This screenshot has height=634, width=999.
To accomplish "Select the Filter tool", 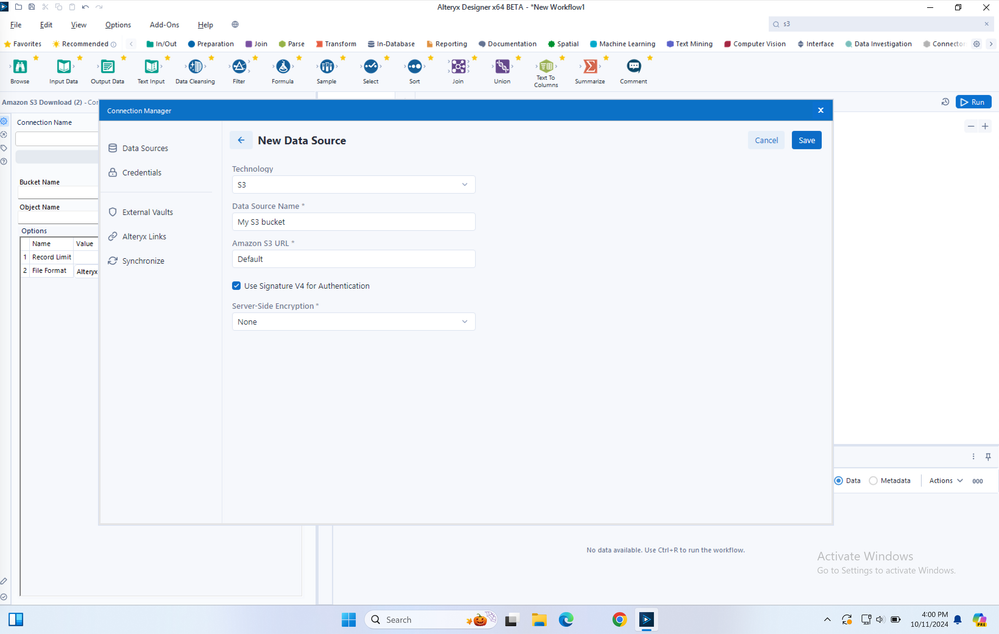I will tap(239, 71).
